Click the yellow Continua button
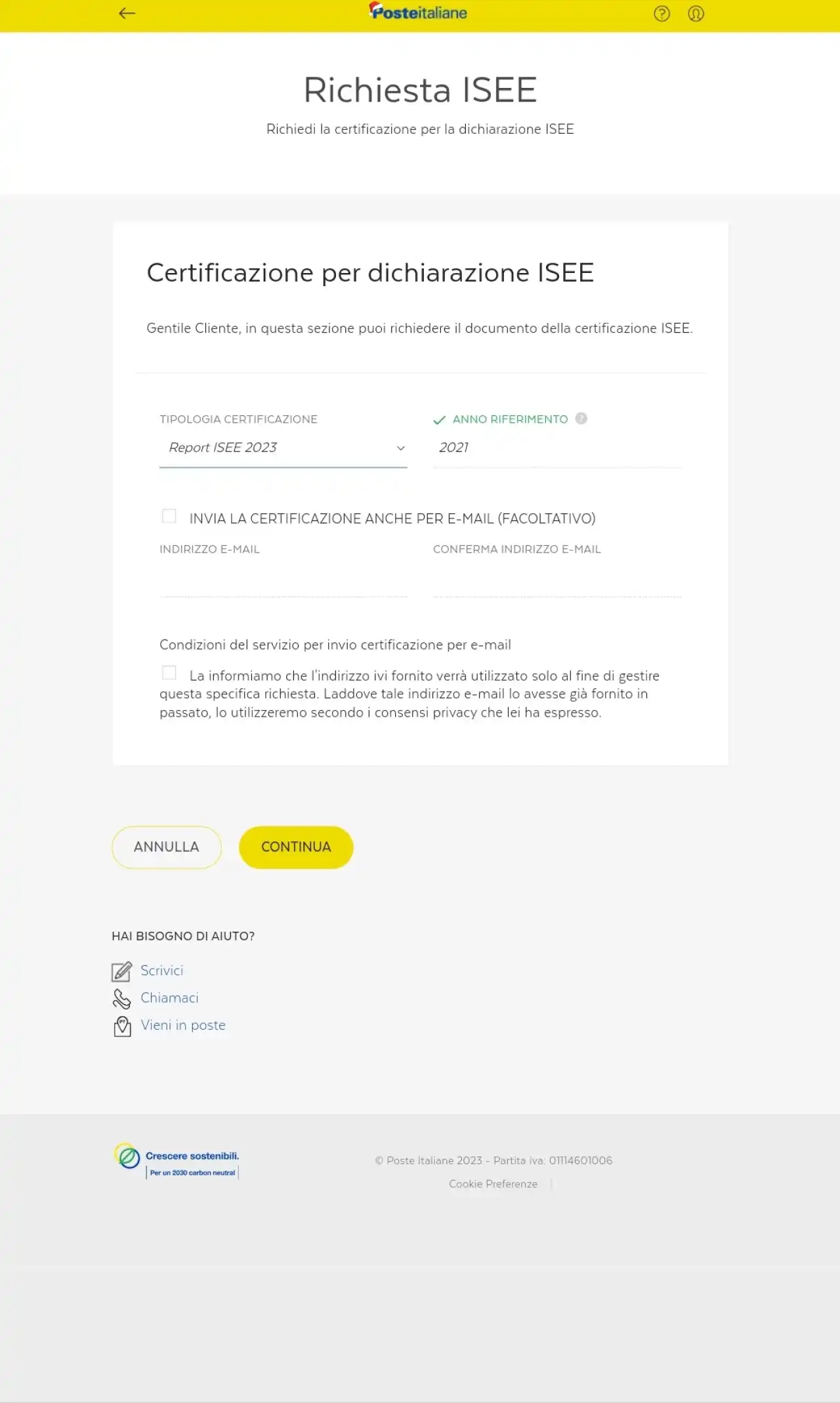This screenshot has height=1403, width=840. [x=296, y=847]
